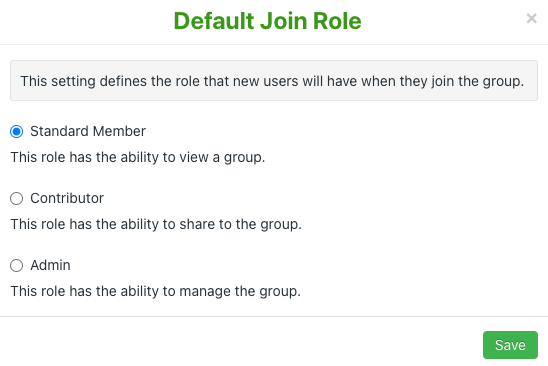
Task: Click the 'Admin' label text
Action: coord(50,265)
